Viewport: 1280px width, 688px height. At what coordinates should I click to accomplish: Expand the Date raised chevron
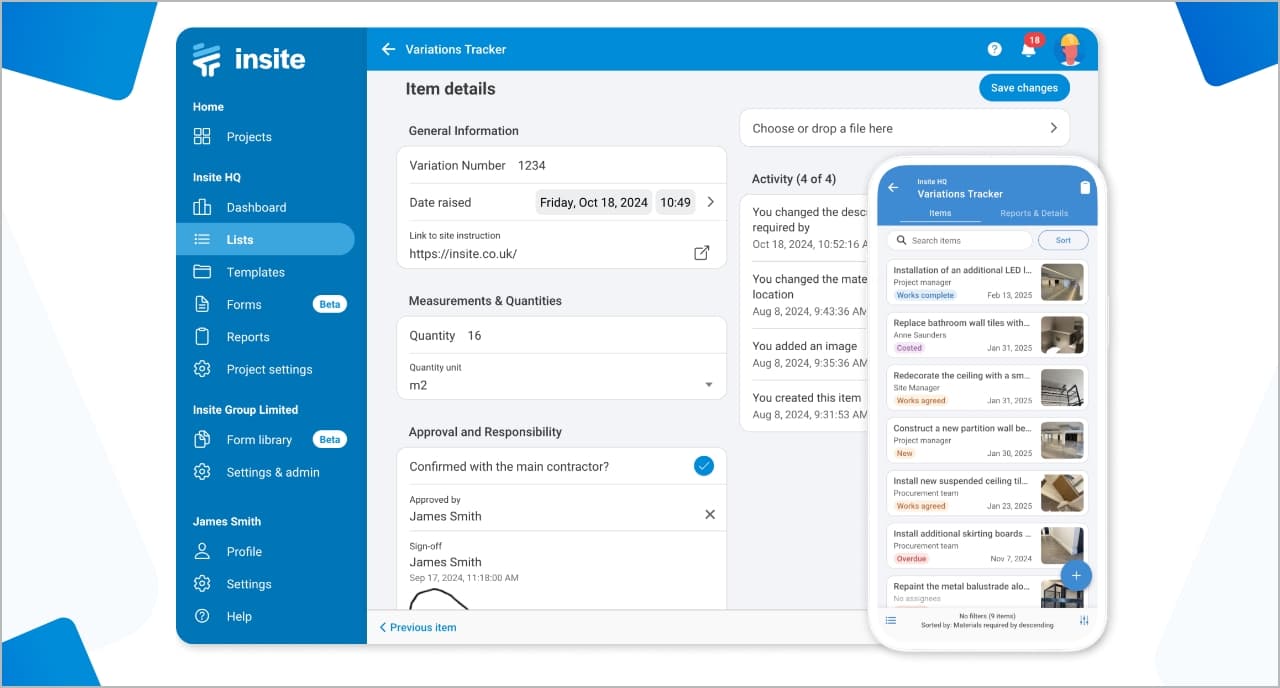coord(710,201)
